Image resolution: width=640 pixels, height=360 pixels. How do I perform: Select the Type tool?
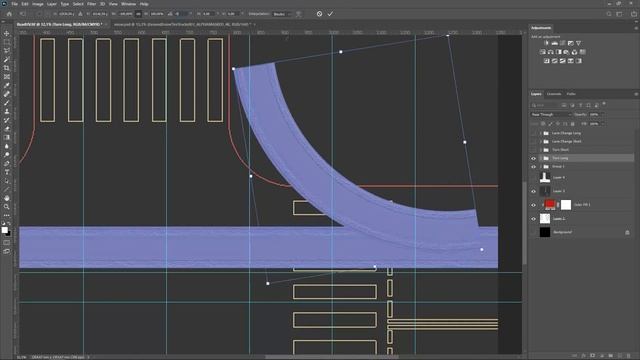pyautogui.click(x=7, y=172)
